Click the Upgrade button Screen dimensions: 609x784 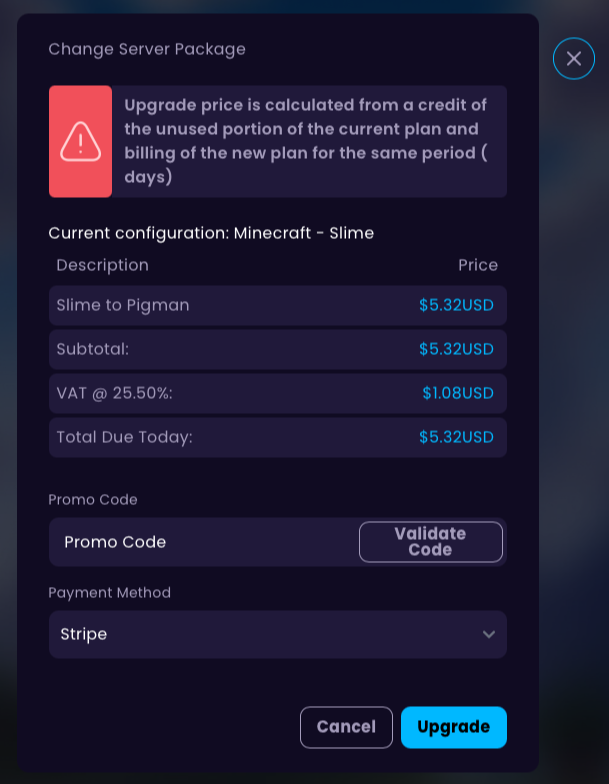click(454, 727)
